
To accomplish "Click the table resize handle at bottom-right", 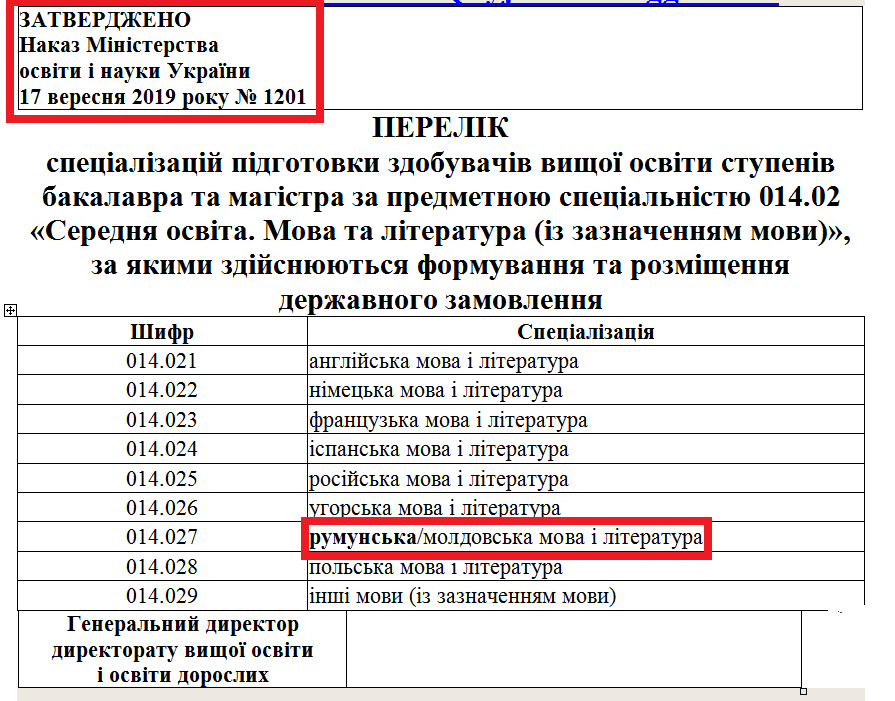I will tap(805, 691).
